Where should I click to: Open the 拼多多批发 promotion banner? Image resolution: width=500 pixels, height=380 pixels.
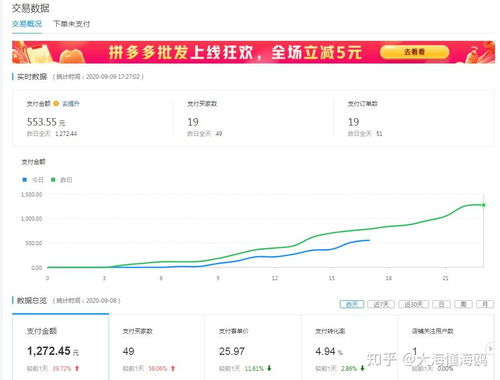click(253, 52)
